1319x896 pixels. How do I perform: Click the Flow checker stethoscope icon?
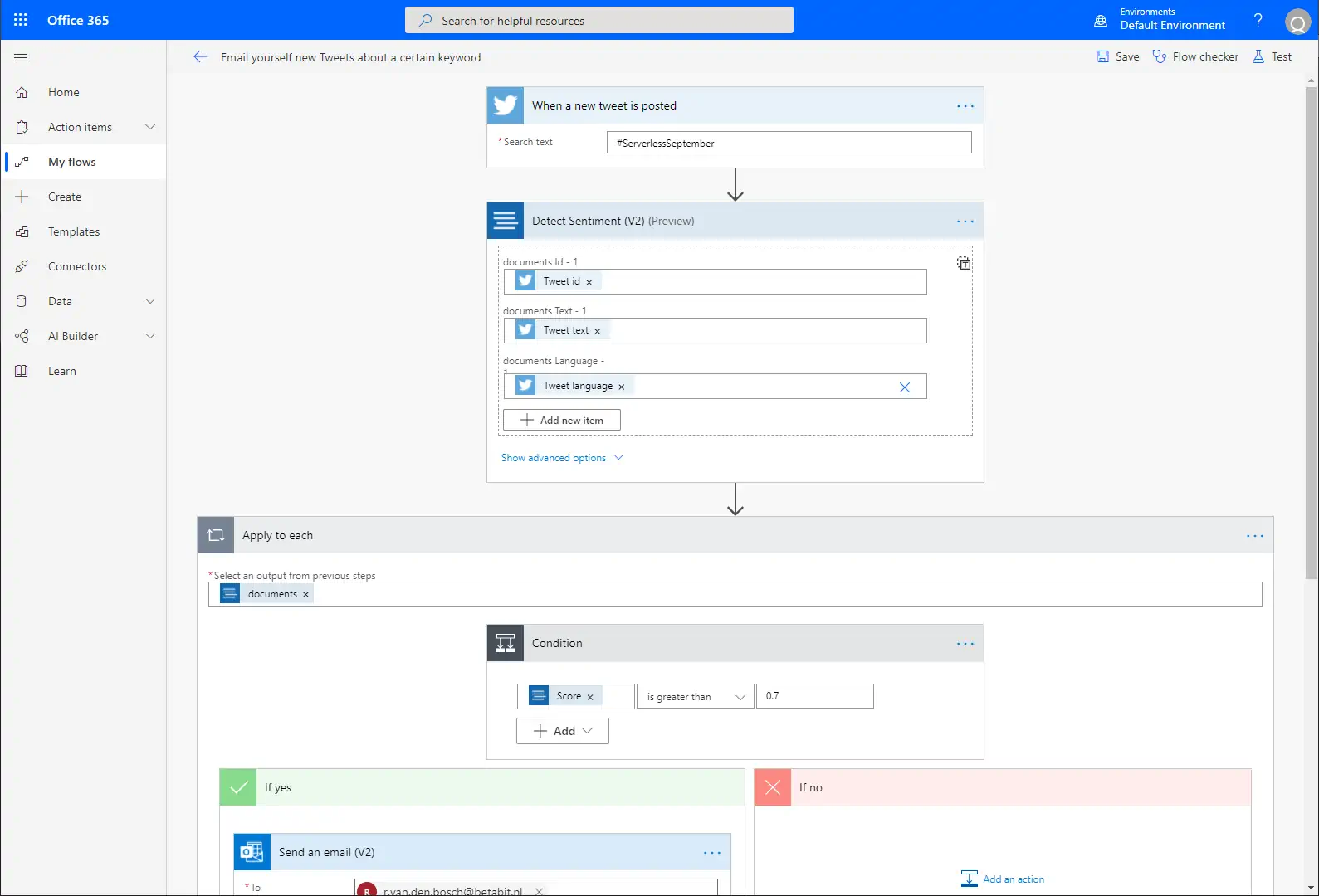[x=1160, y=56]
